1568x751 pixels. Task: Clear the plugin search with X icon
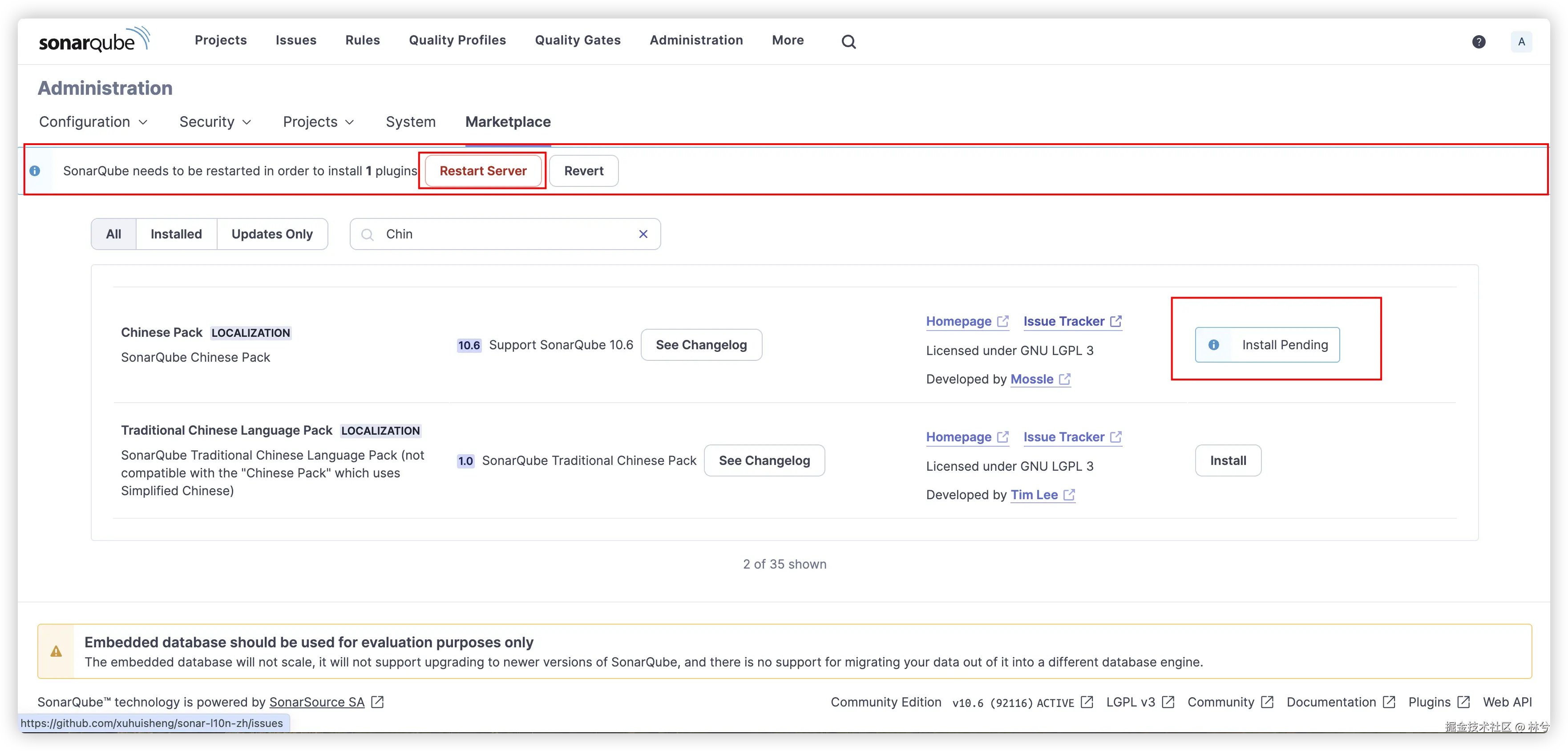tap(643, 234)
